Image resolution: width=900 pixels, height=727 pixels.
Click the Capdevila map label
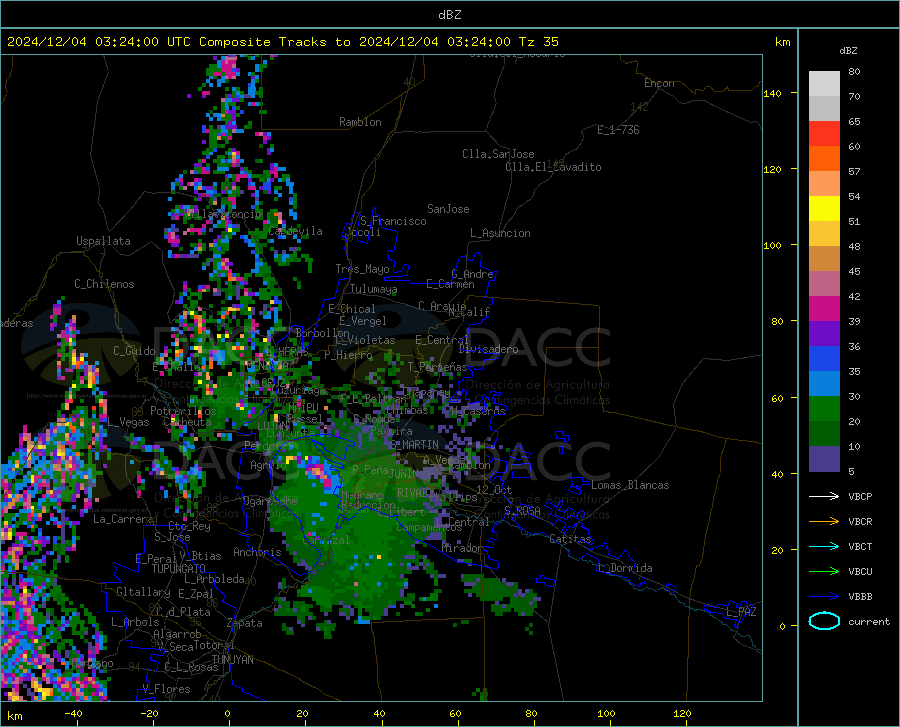[x=295, y=231]
